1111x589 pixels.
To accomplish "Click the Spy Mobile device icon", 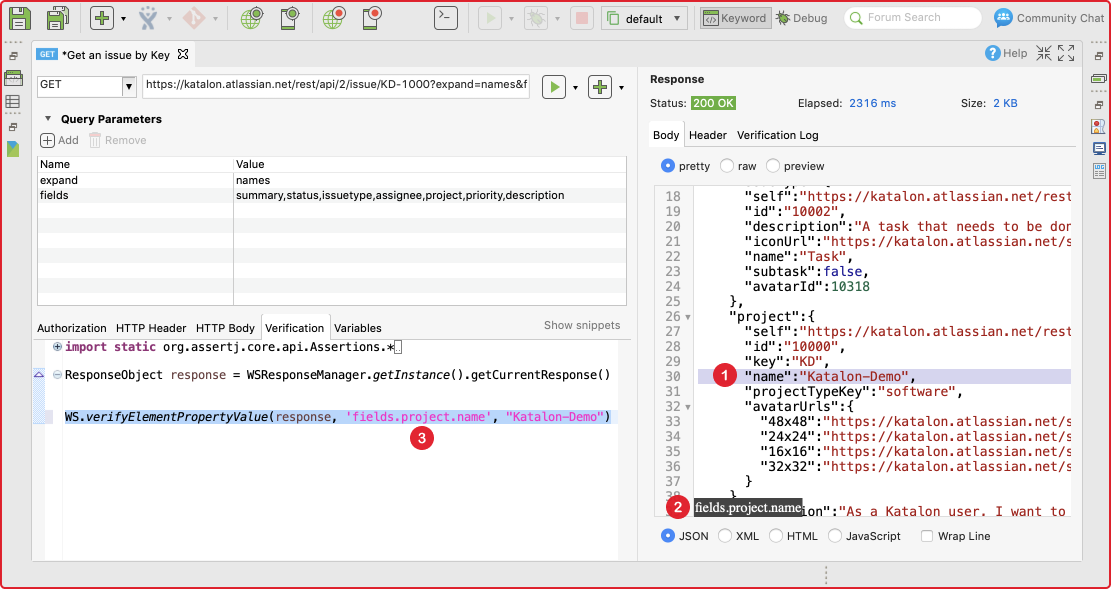I will [x=290, y=18].
